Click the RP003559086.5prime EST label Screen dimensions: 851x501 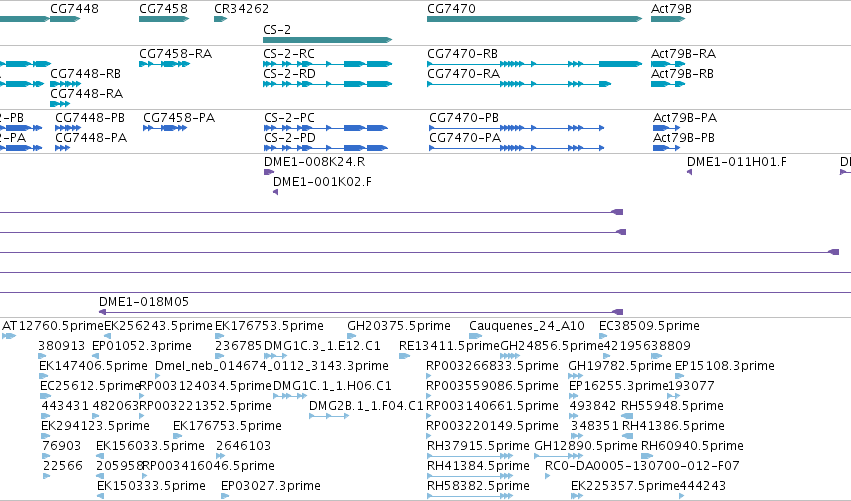492,386
